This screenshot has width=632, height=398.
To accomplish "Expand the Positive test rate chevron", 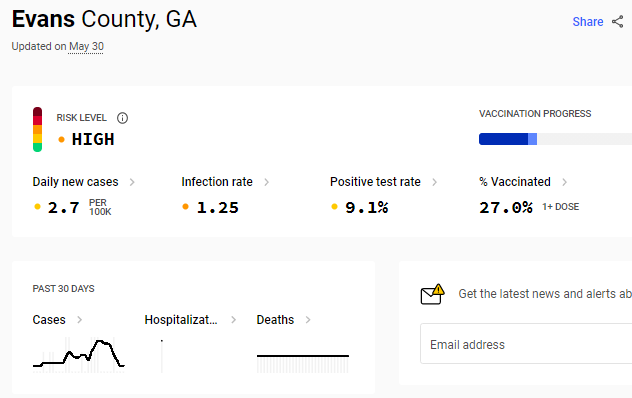I will [x=434, y=182].
